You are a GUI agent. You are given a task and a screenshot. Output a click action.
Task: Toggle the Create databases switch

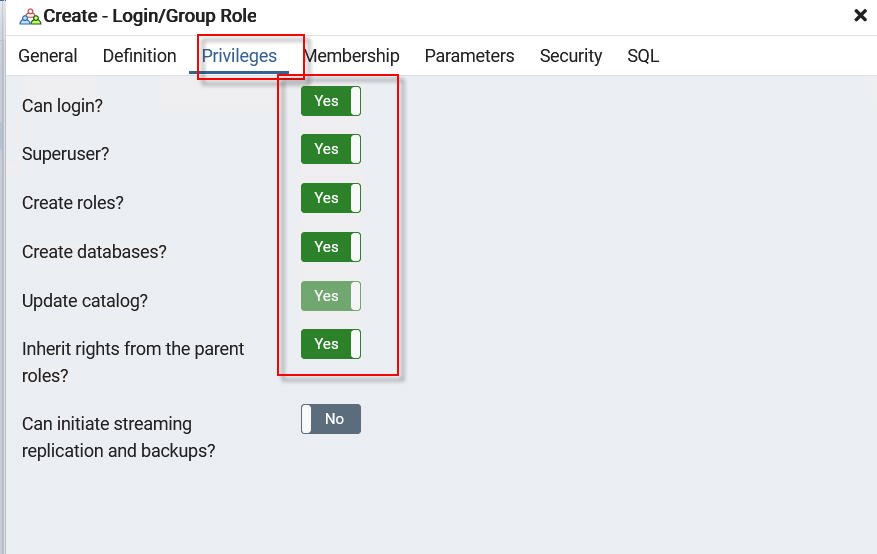331,247
